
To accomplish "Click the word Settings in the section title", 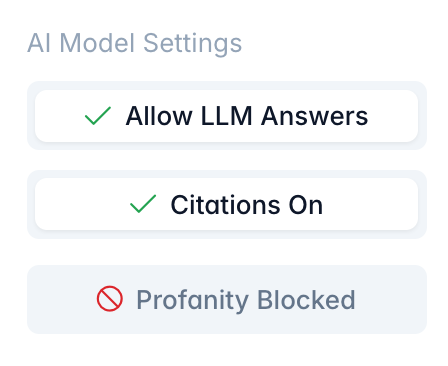I will [193, 44].
